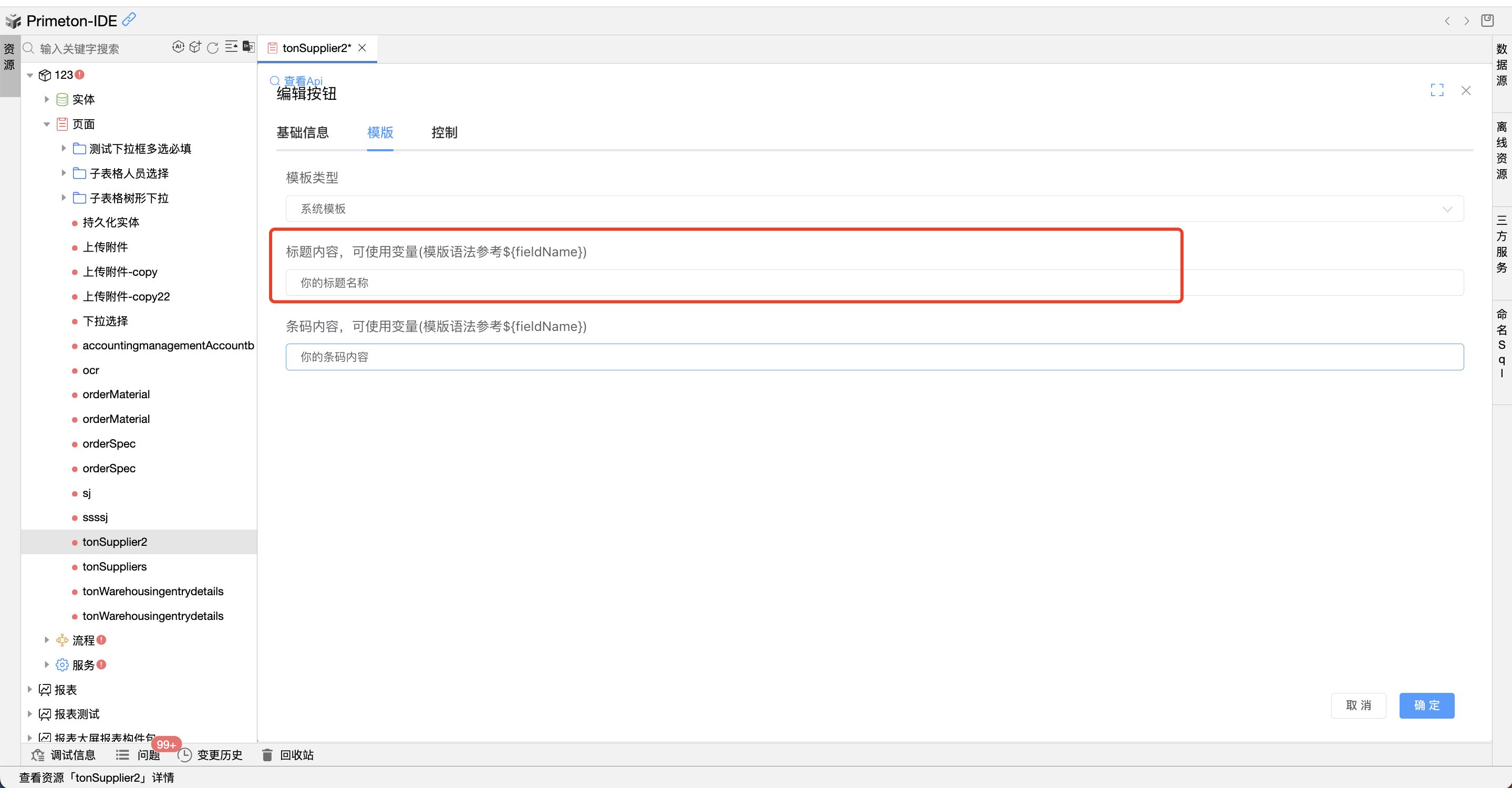Switch to the 基础信息 tab
The width and height of the screenshot is (1512, 788).
(302, 132)
